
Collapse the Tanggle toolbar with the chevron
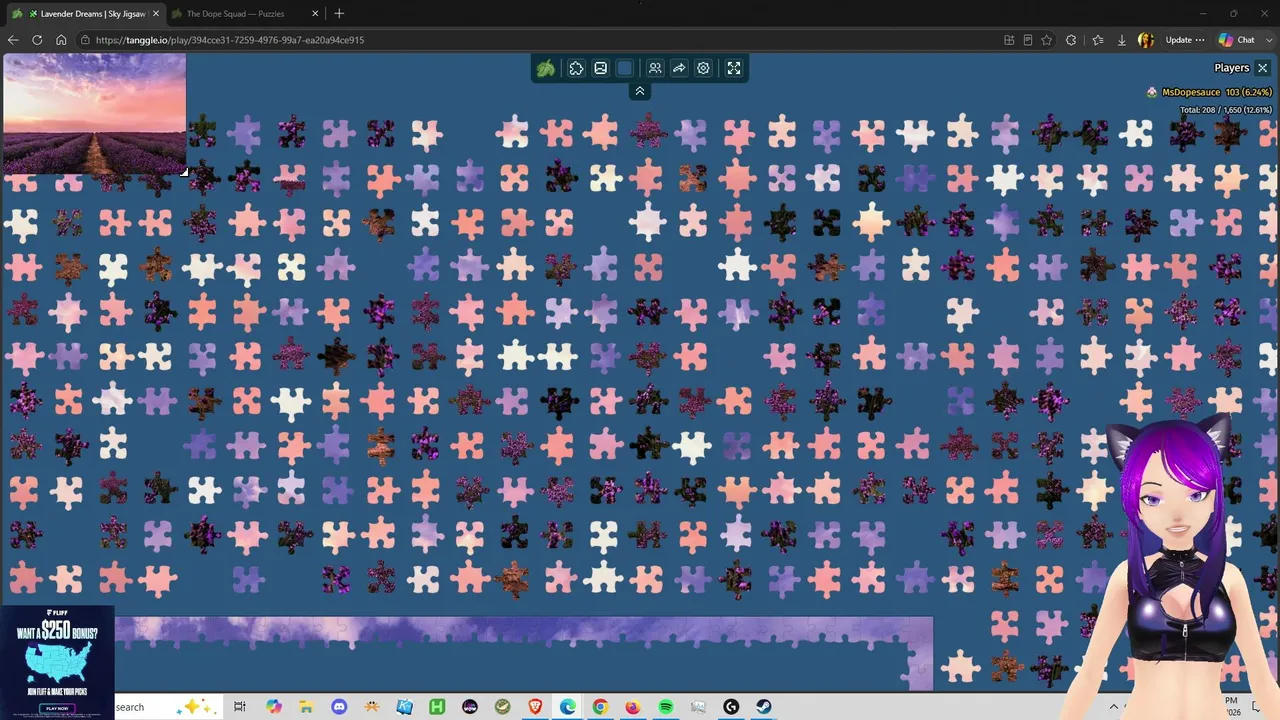[640, 91]
